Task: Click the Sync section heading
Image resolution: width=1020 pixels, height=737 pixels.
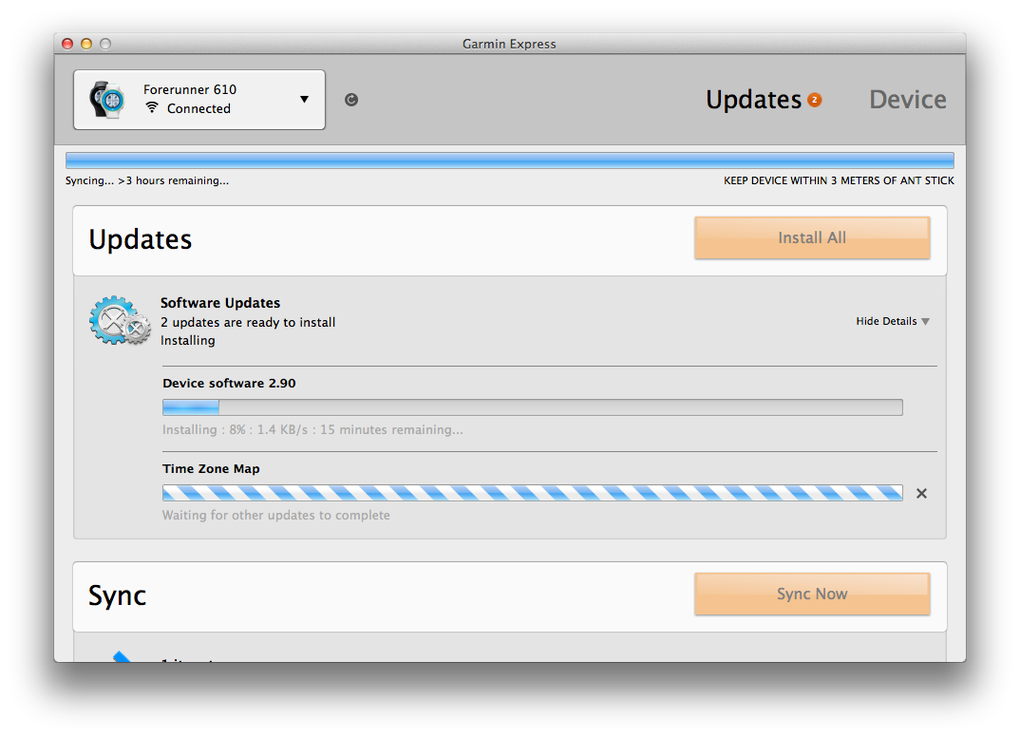Action: (117, 595)
